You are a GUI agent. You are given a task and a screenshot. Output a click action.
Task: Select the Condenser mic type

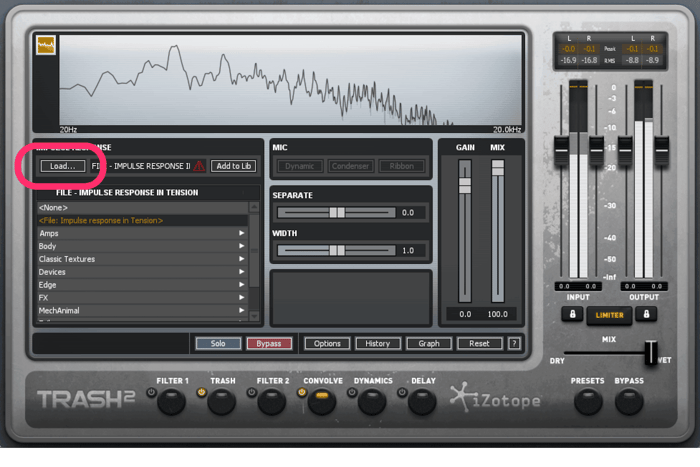[350, 166]
